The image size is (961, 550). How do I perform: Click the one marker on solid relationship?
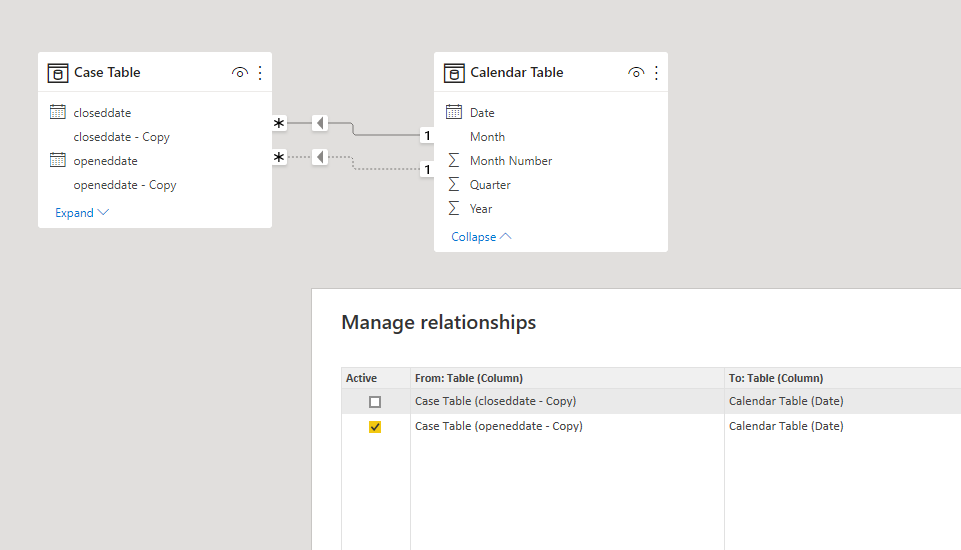pyautogui.click(x=427, y=136)
